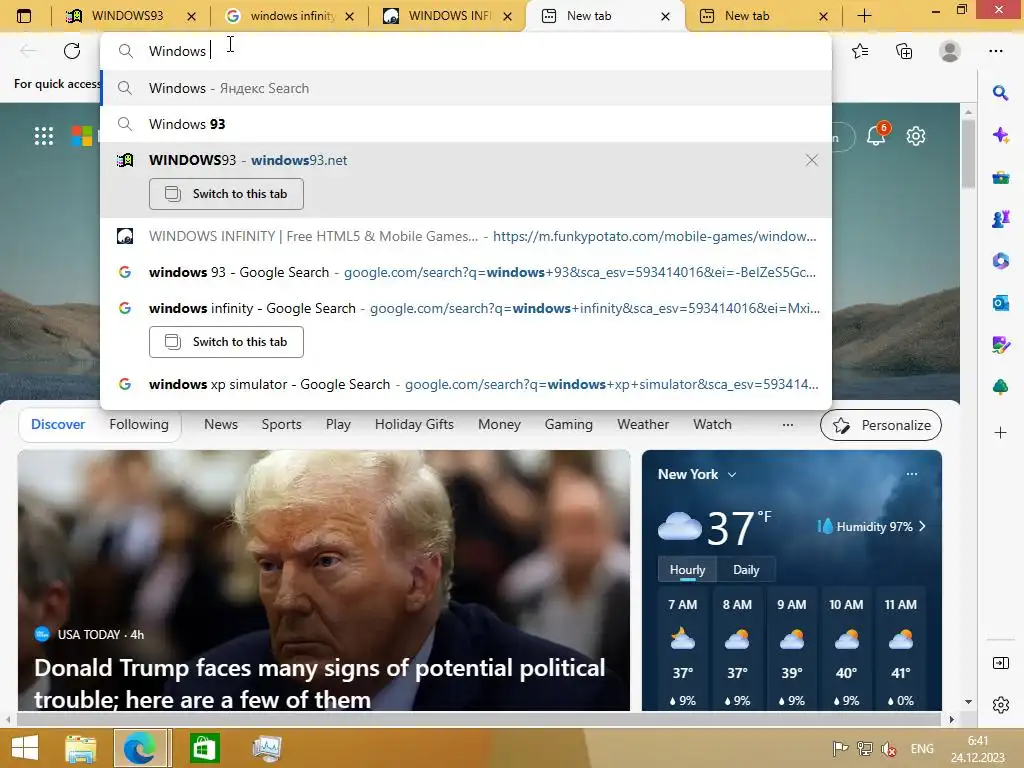Close the WINDOWS93 tab
Image resolution: width=1024 pixels, height=768 pixels.
click(x=191, y=16)
